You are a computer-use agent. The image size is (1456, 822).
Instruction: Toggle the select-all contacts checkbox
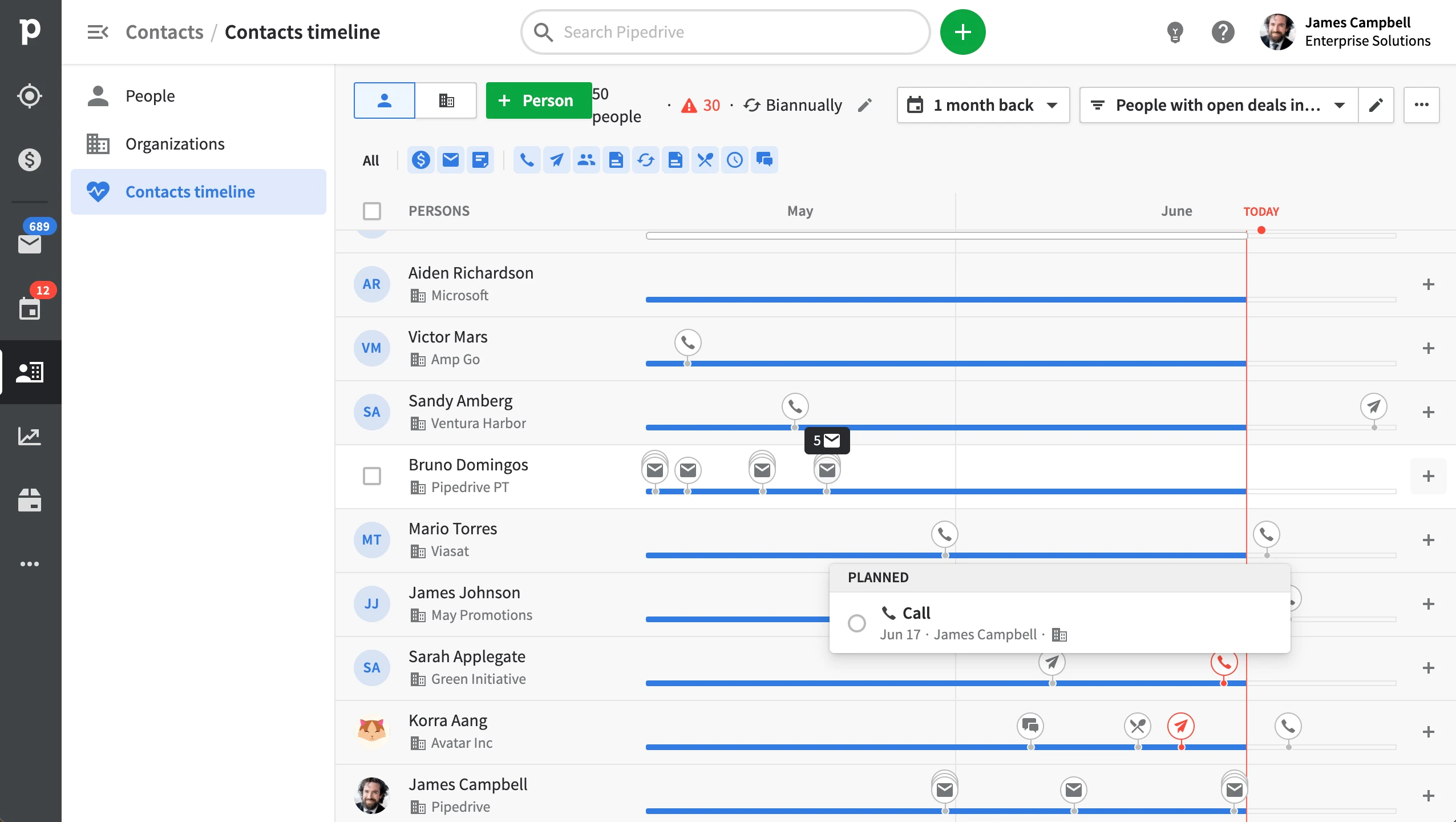click(x=373, y=210)
